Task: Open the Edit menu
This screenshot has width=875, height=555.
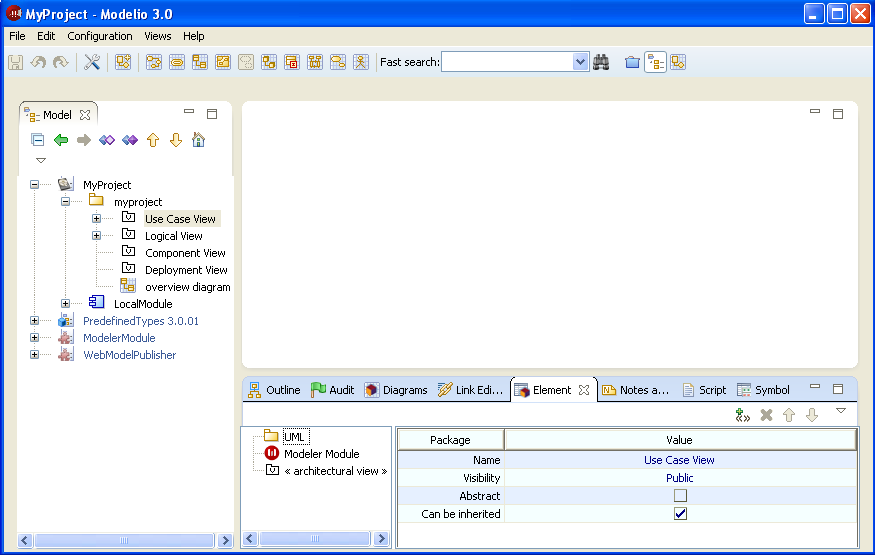Action: click(46, 36)
